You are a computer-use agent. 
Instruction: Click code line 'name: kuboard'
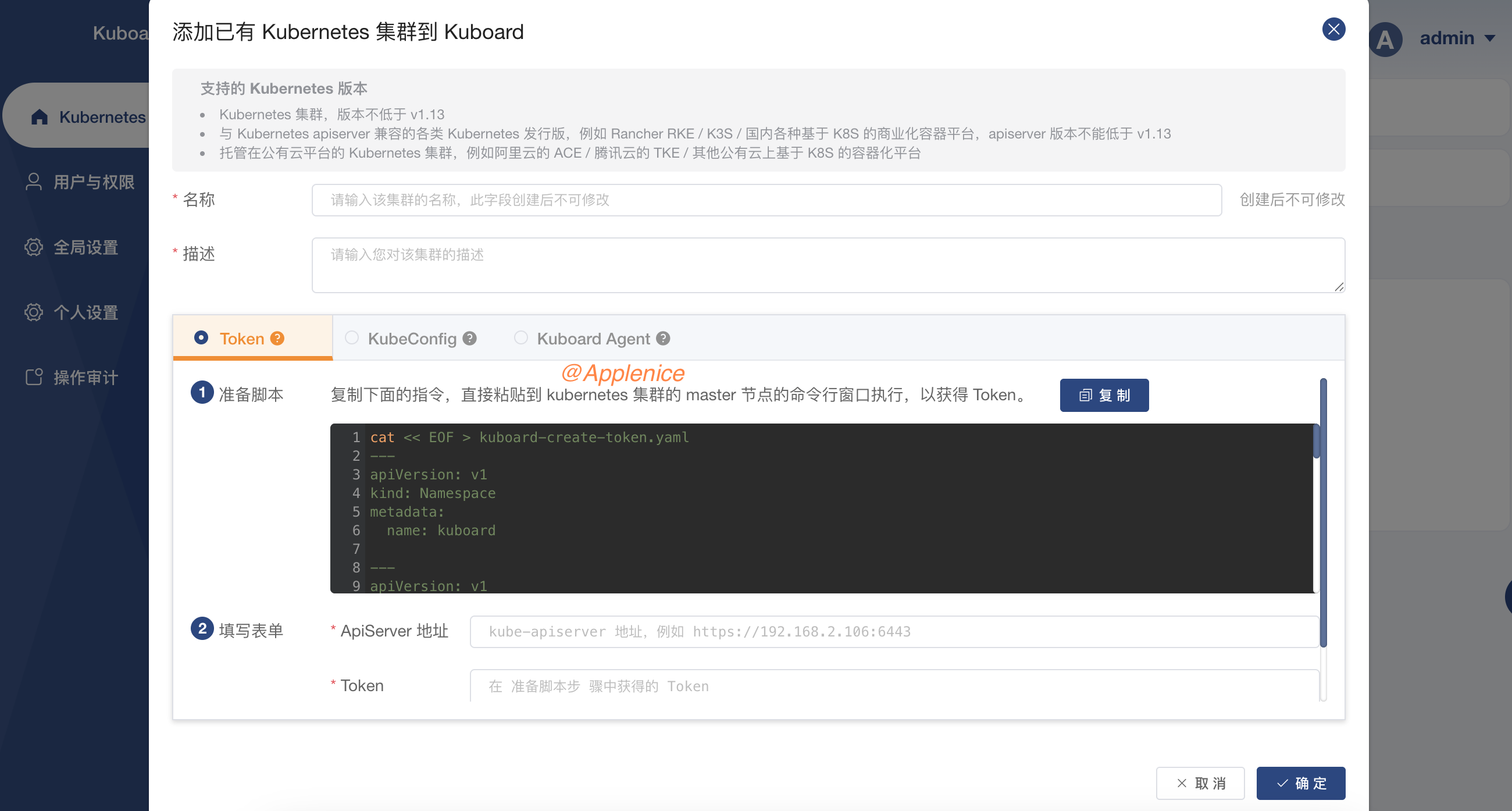click(441, 531)
